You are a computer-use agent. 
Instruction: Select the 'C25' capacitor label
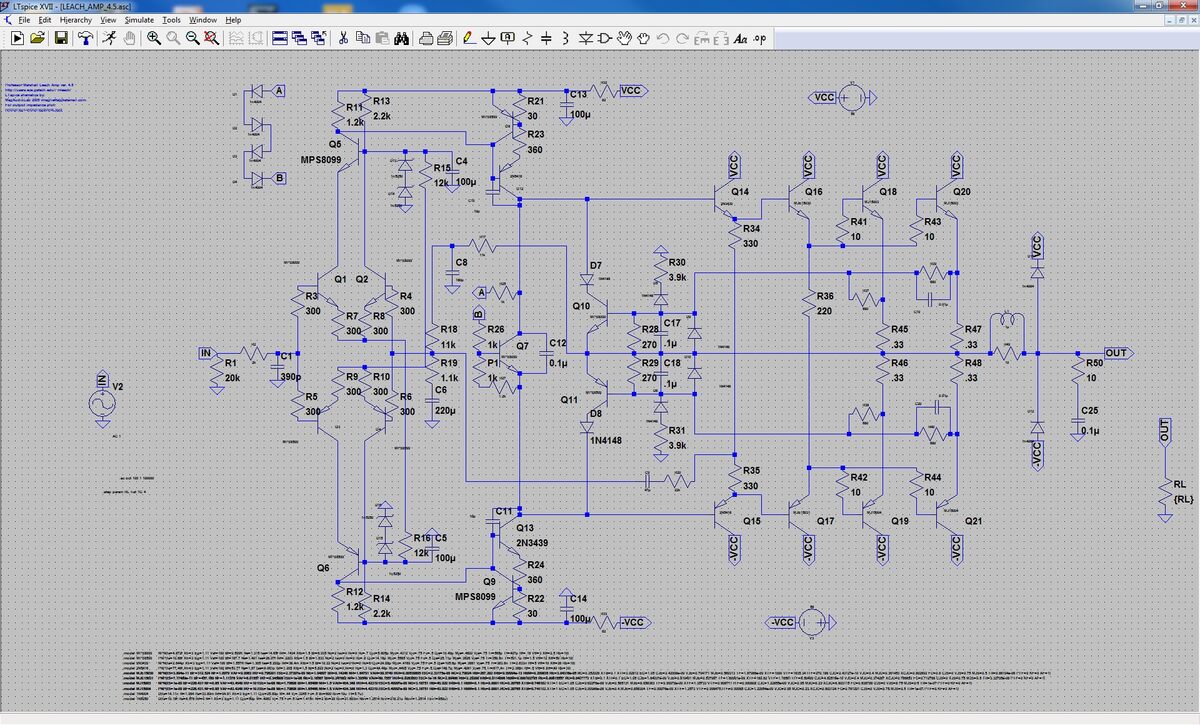(1089, 412)
